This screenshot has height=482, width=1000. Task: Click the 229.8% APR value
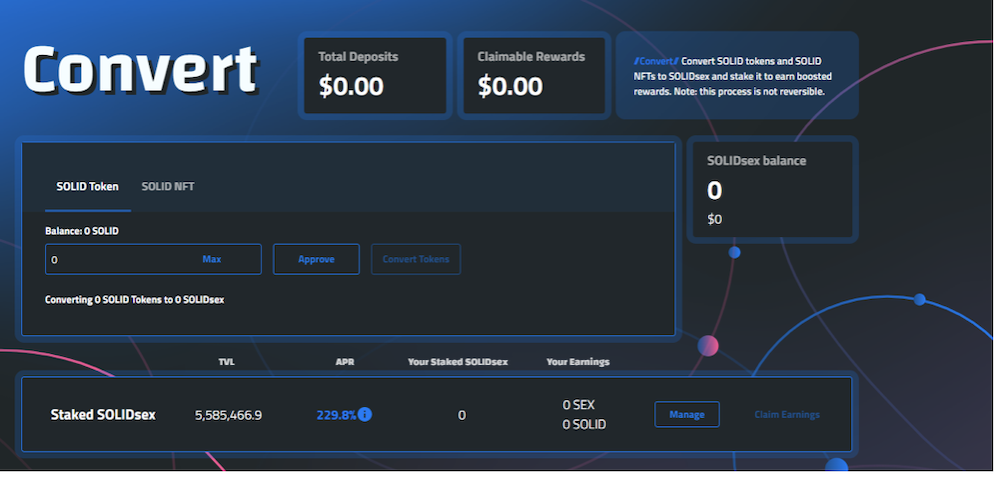336,415
